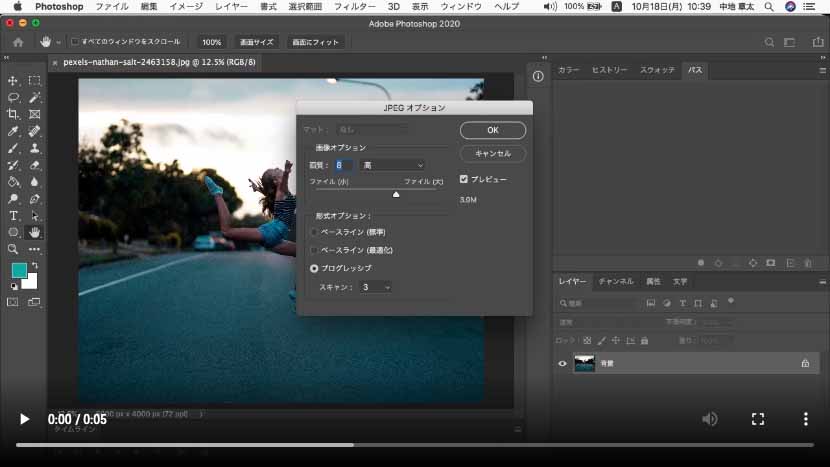The width and height of the screenshot is (830, 467).
Task: Select the Rectangular Marquee tool
Action: [x=34, y=81]
